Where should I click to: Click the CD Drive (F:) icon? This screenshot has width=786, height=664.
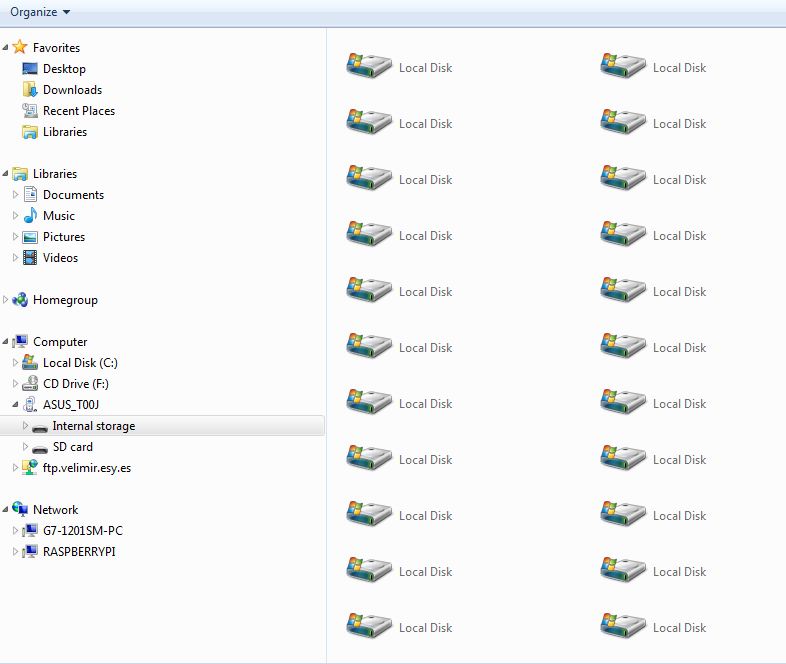tap(30, 383)
